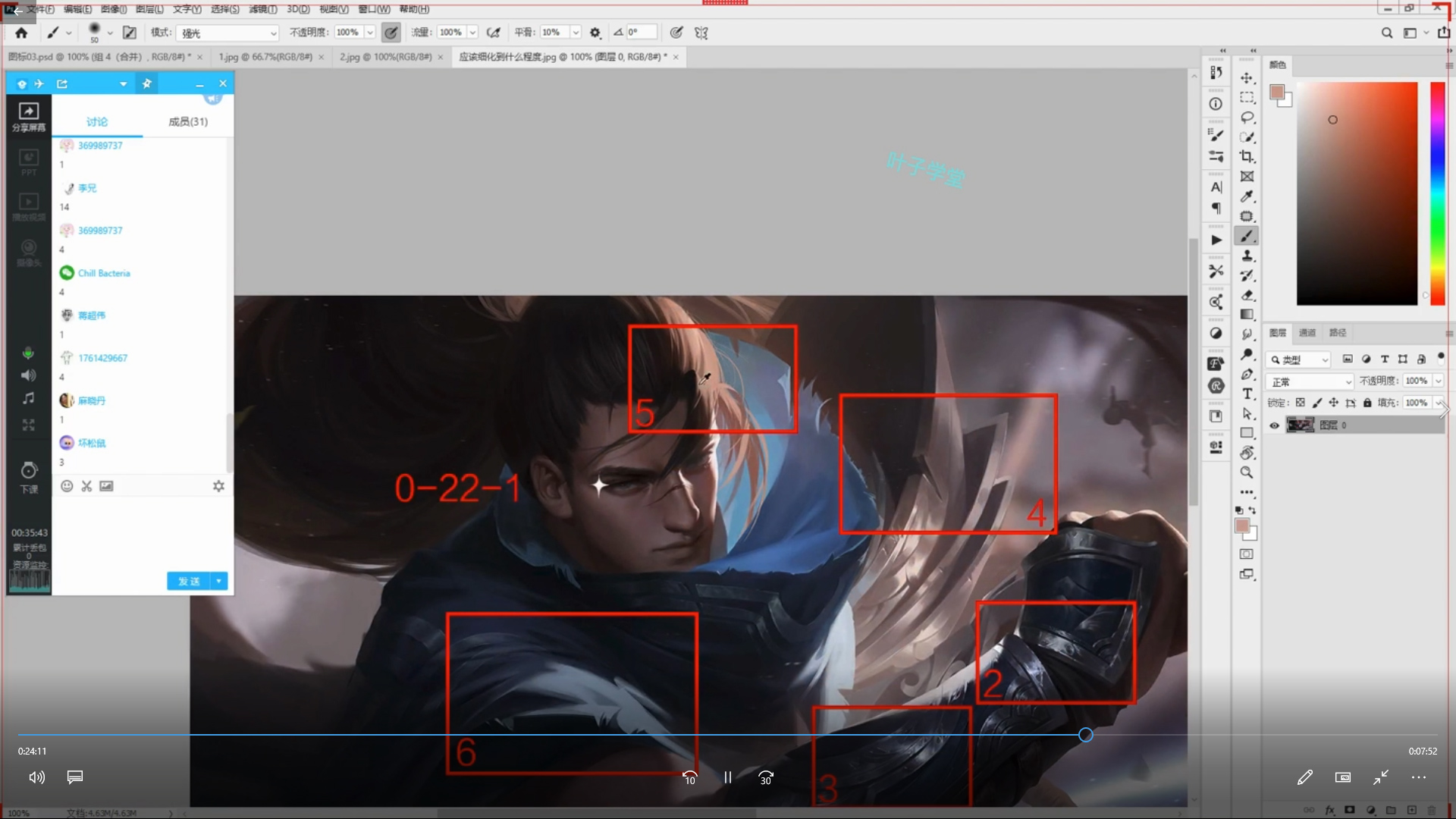Select the Zoom magnifier tool
Screen dimensions: 1456x819
tap(1247, 472)
